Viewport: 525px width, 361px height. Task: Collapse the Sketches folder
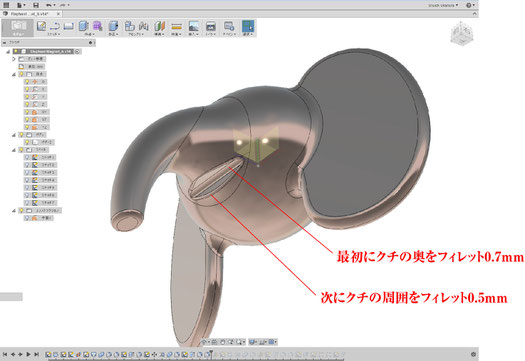click(x=14, y=150)
